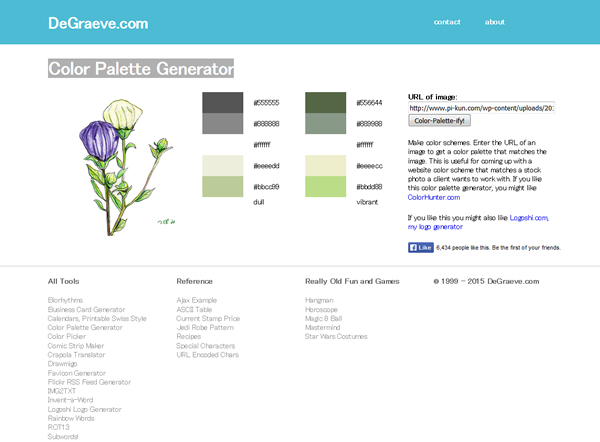This screenshot has height=442, width=600.
Task: Open Favicon Generator link
Action: (77, 373)
